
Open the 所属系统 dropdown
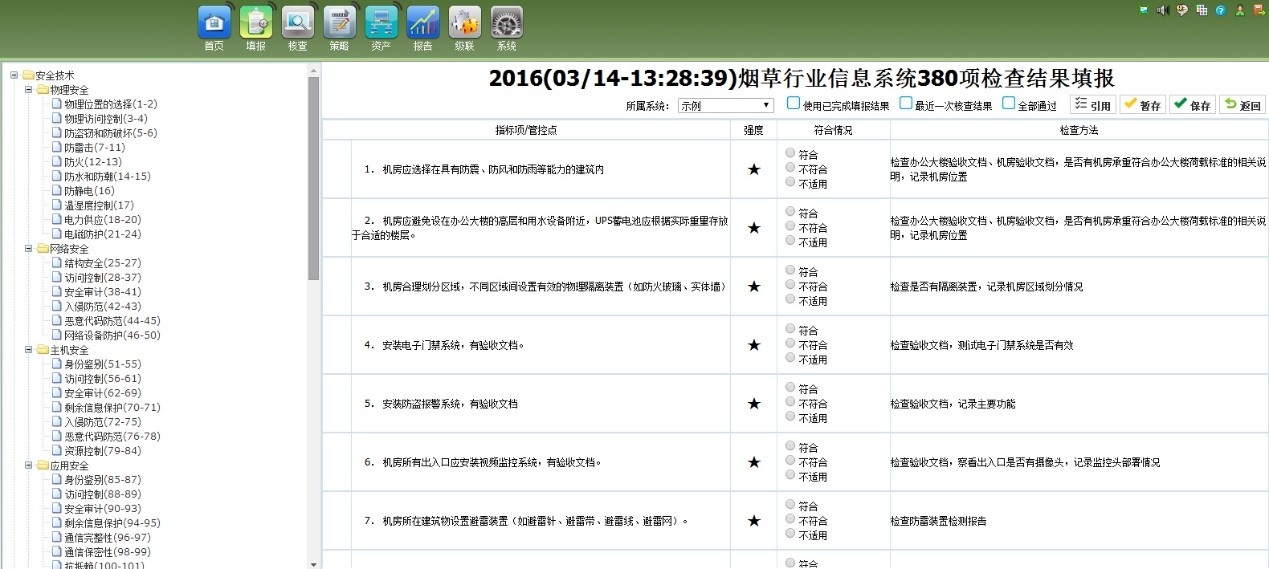pyautogui.click(x=725, y=105)
